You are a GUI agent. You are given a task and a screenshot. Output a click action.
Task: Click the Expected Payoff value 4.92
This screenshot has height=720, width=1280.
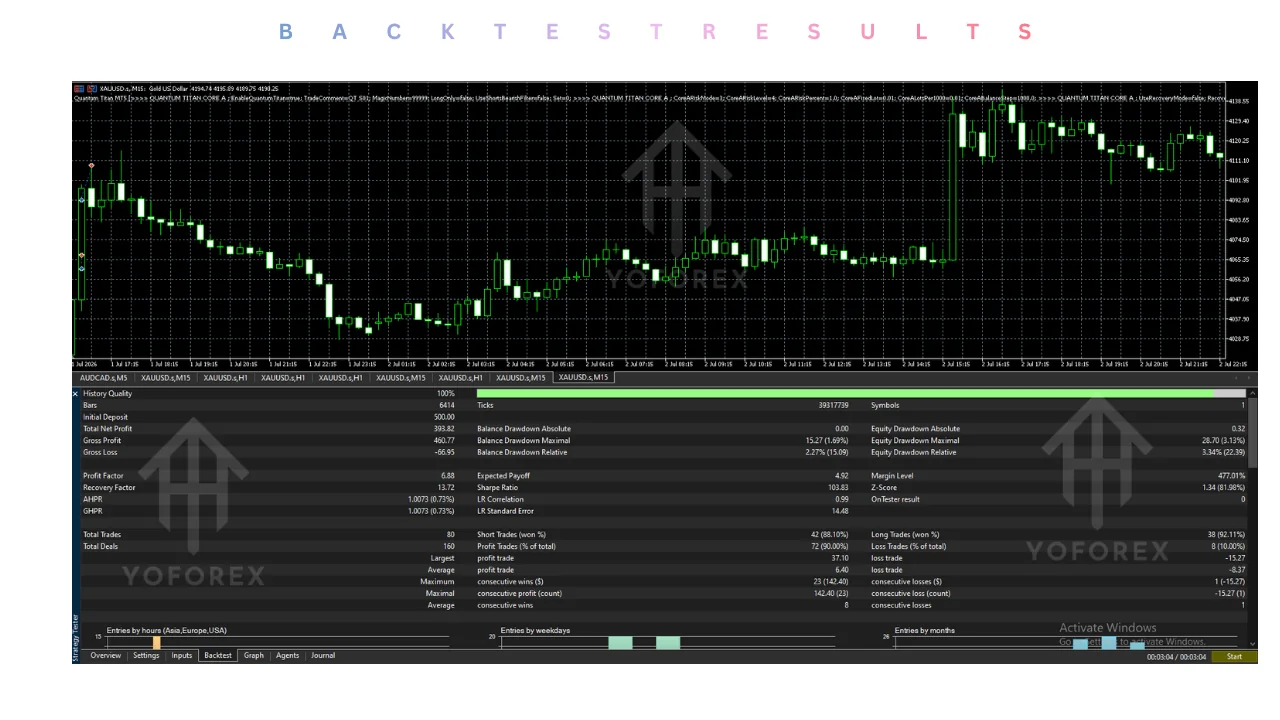click(x=841, y=476)
